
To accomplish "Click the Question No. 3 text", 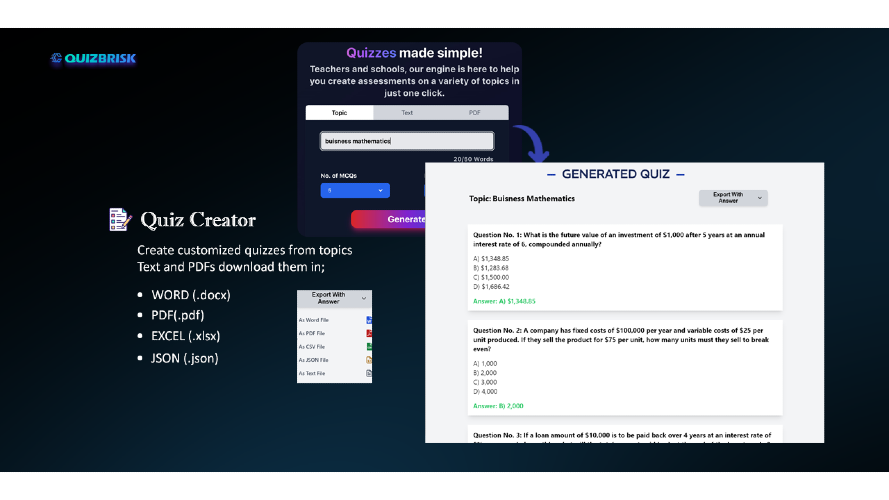I will pos(622,435).
